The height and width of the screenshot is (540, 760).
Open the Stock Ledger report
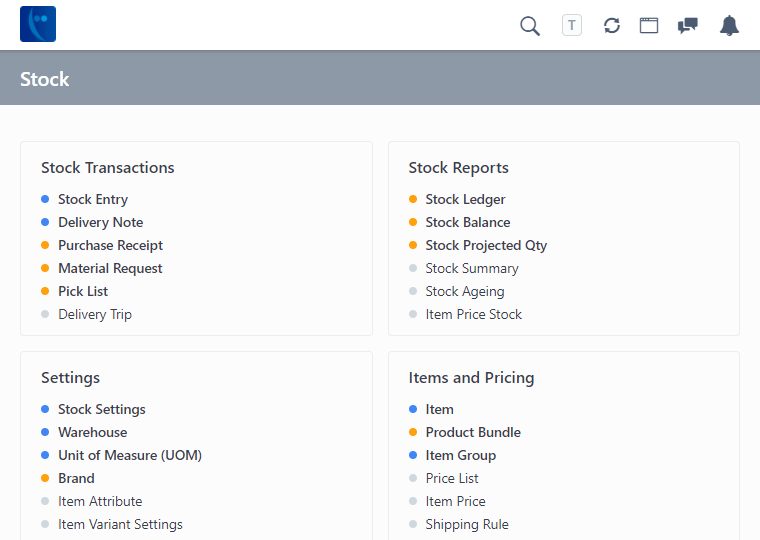(x=465, y=199)
